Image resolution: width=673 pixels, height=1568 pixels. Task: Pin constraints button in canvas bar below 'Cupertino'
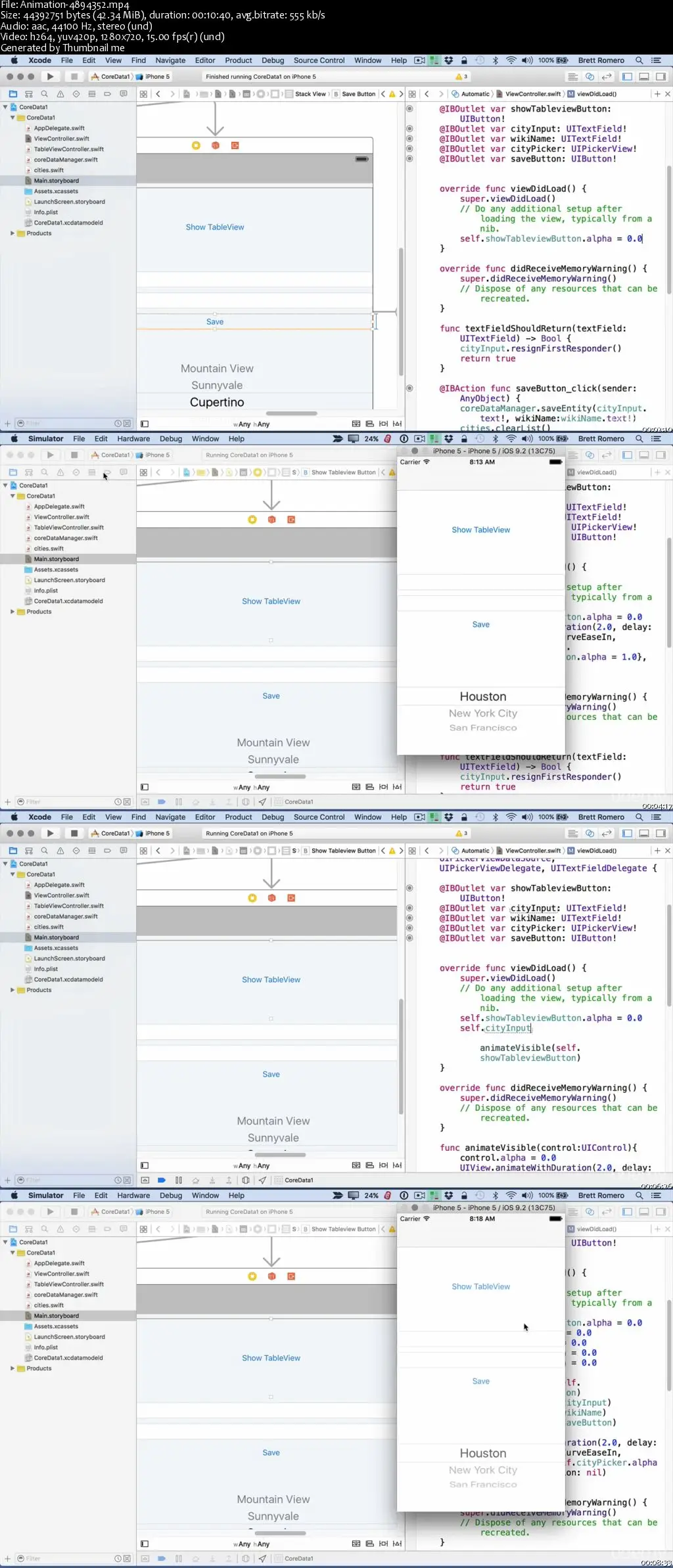[x=383, y=424]
